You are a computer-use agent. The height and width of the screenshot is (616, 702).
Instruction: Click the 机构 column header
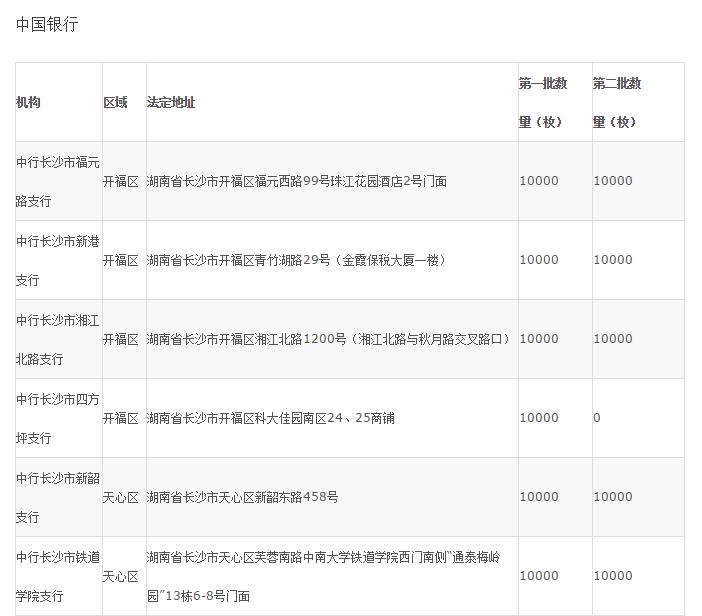tap(28, 103)
